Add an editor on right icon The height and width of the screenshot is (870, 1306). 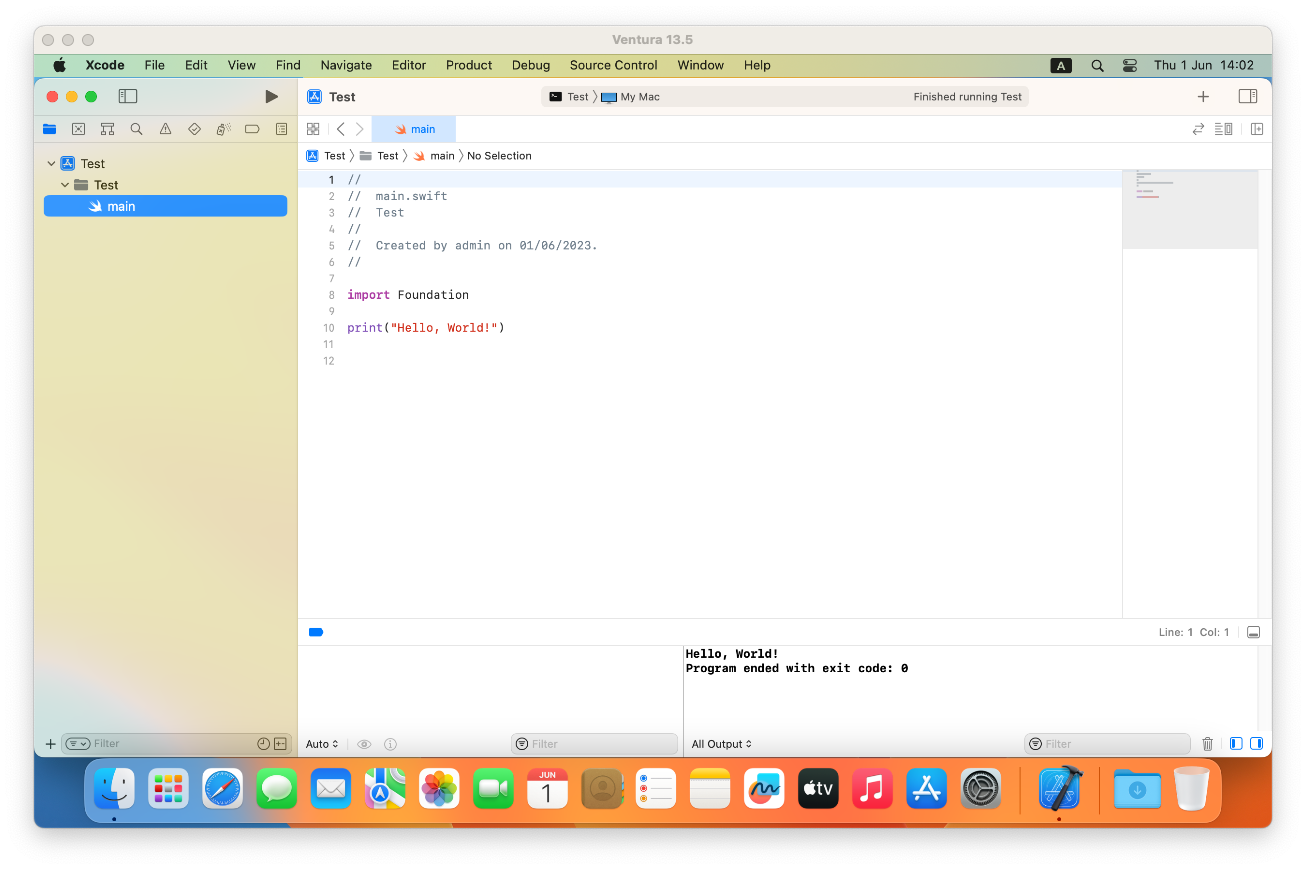point(1257,129)
